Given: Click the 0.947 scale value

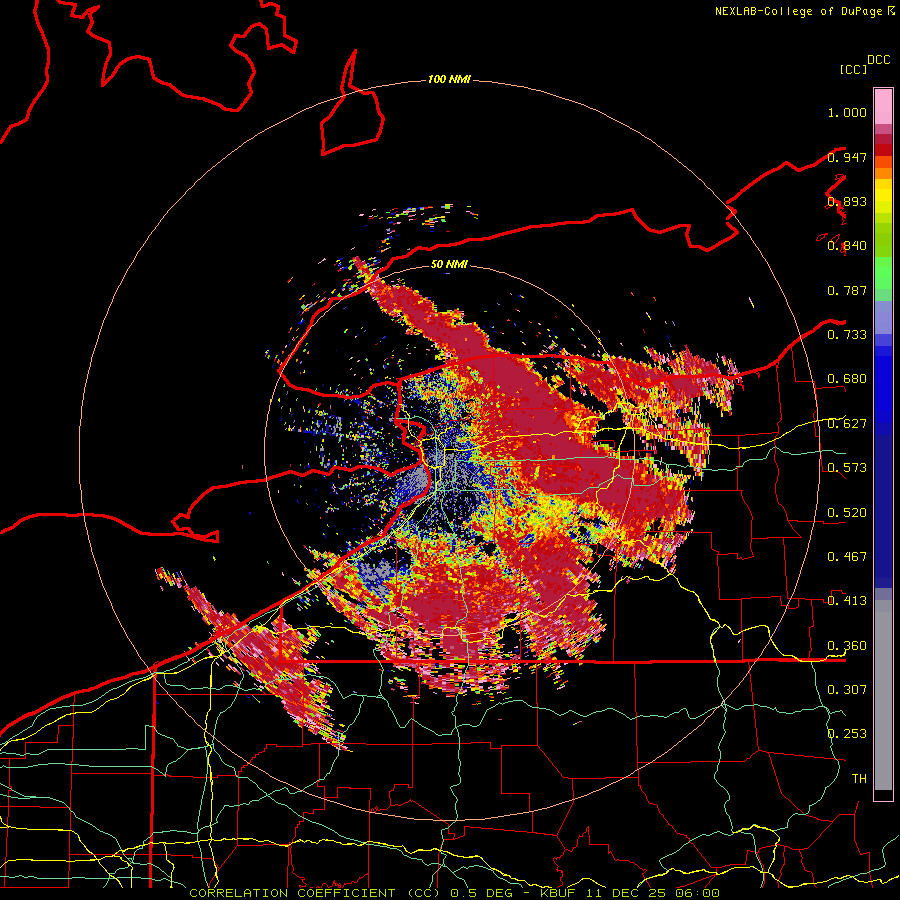Looking at the screenshot, I should (847, 157).
